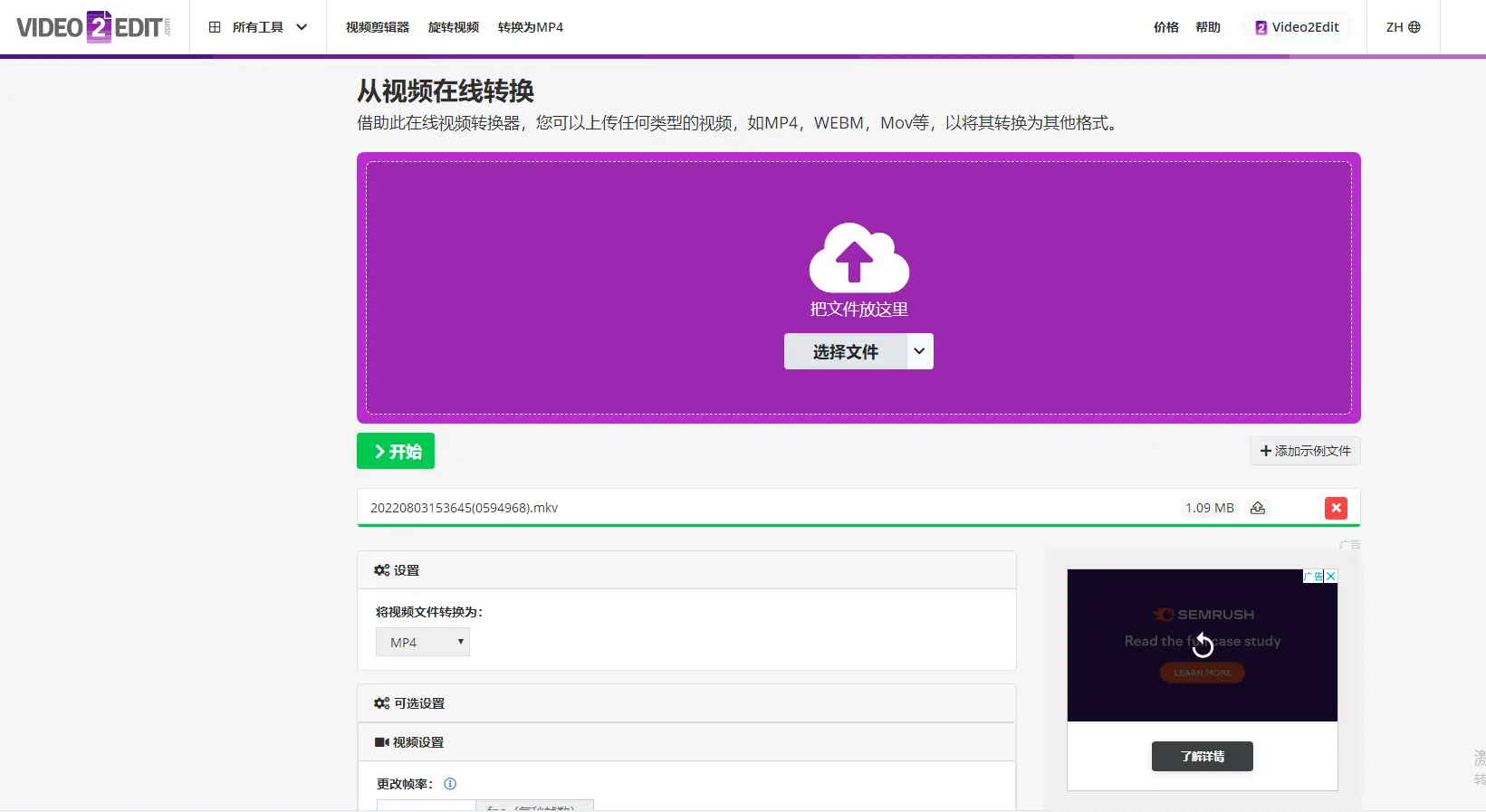The image size is (1486, 812).
Task: Select the uploaded file name 20220803153645(0594968).mkv
Action: [464, 508]
